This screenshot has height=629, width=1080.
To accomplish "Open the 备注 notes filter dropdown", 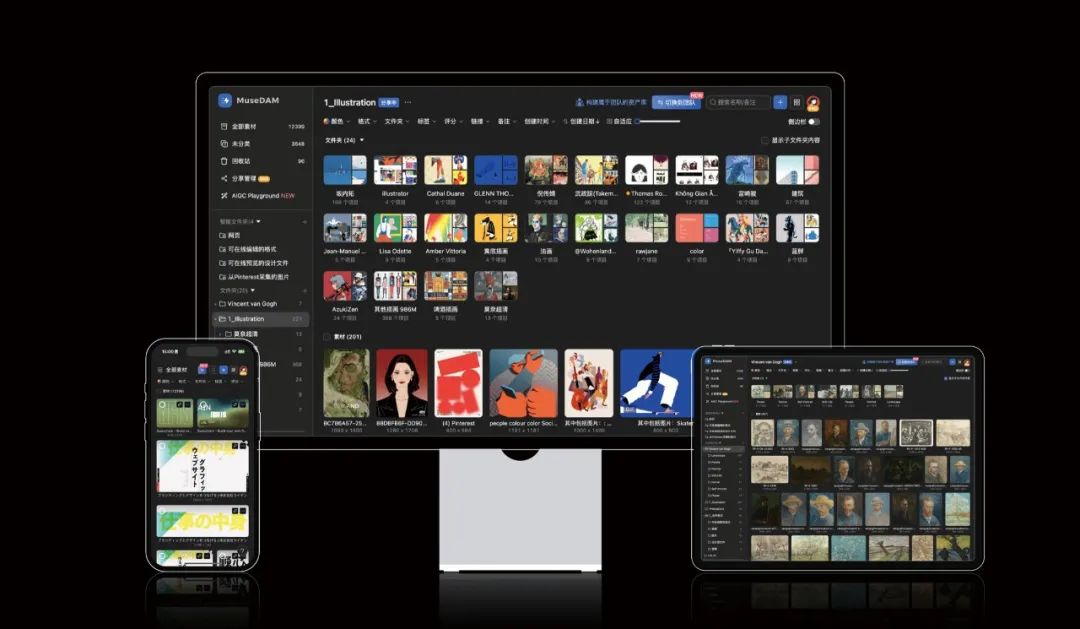I will click(x=507, y=121).
